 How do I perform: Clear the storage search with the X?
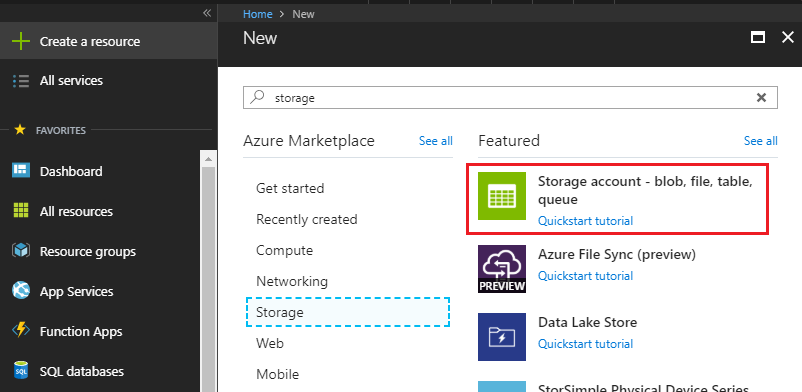pyautogui.click(x=761, y=97)
